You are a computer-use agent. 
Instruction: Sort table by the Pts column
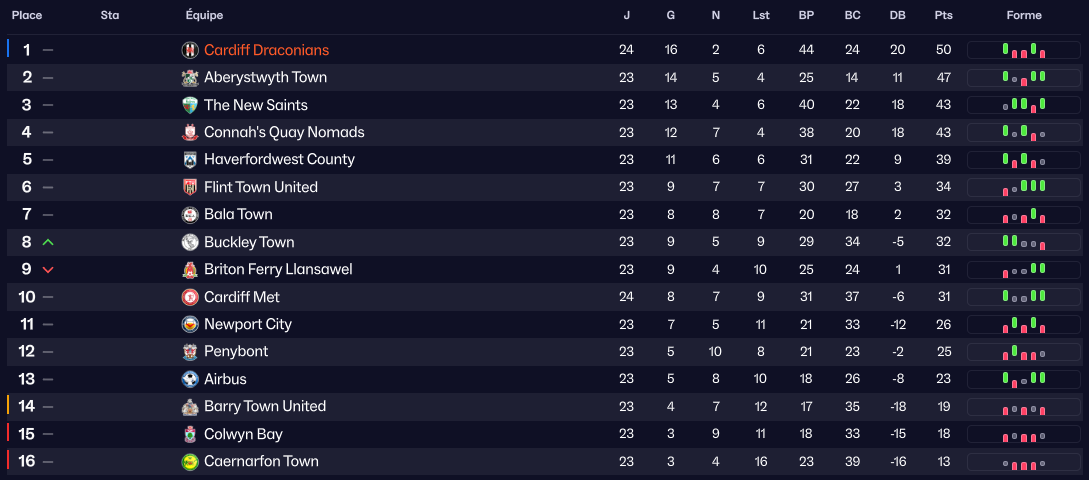click(943, 15)
